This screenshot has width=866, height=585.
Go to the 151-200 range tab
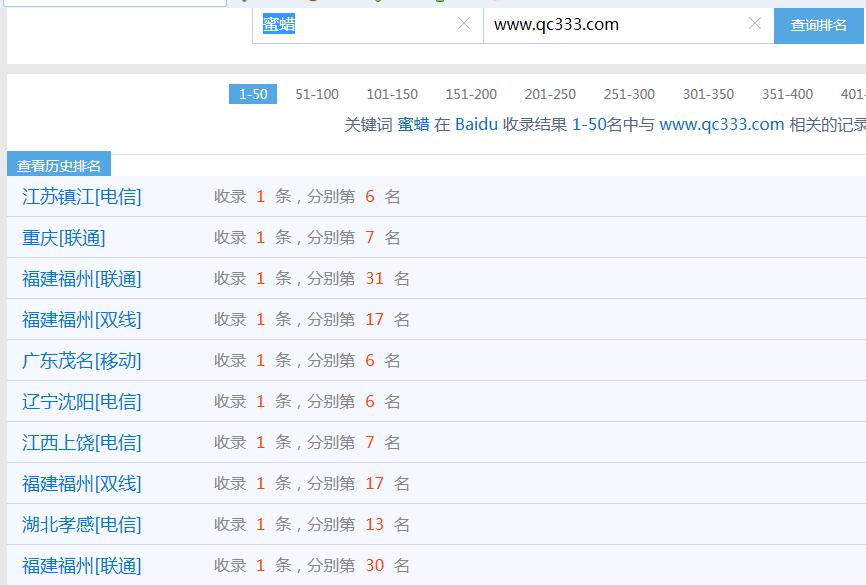point(471,94)
